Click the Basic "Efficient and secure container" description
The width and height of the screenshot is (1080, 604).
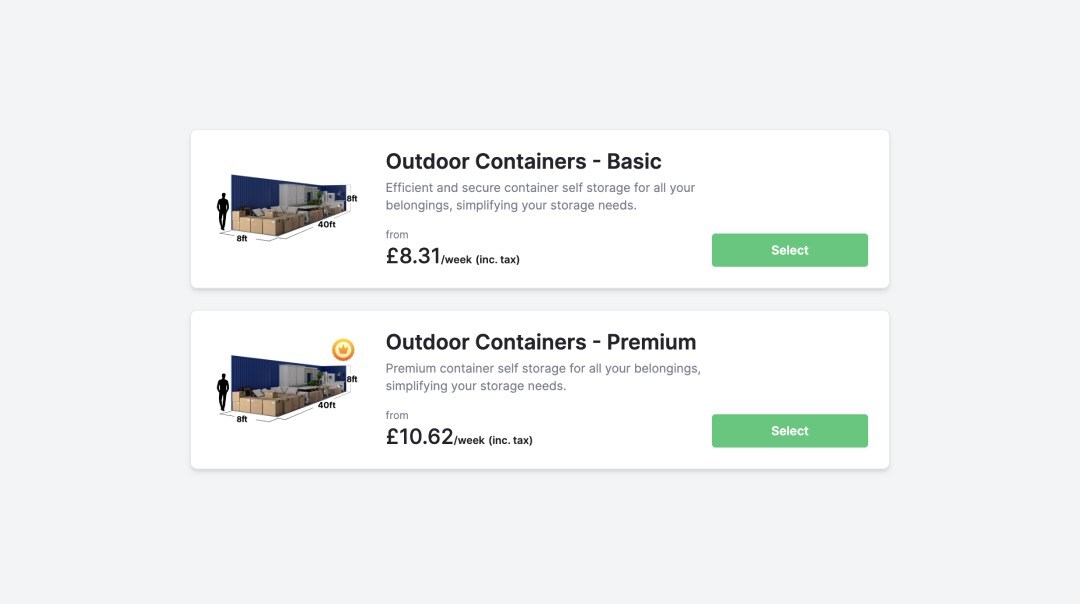coord(540,196)
